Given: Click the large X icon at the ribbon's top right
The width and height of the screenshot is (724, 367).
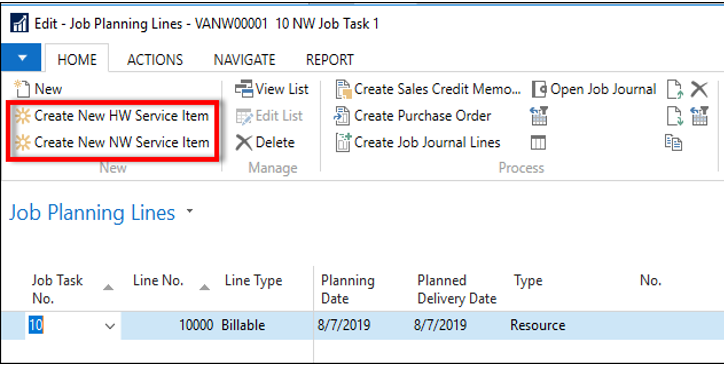Looking at the screenshot, I should tap(699, 89).
